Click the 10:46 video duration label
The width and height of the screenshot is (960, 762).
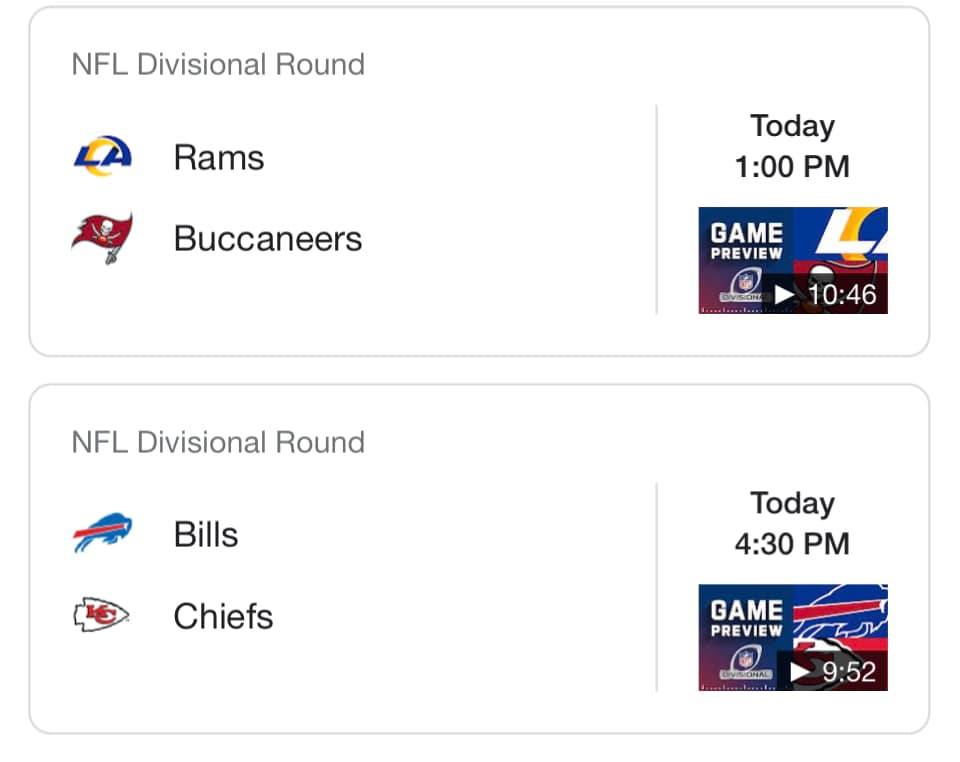coord(842,294)
